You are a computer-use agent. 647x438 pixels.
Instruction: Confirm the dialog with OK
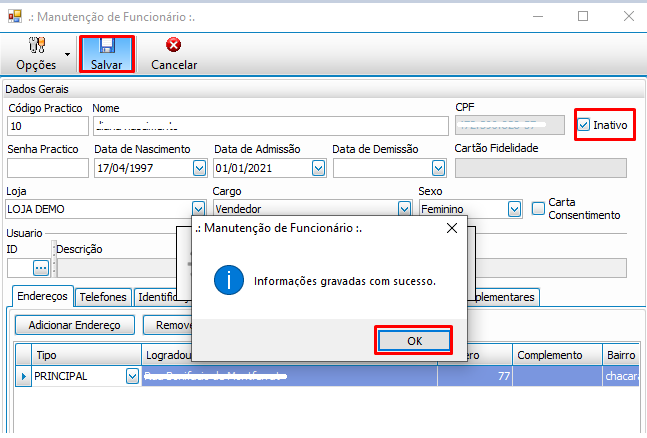tap(414, 341)
